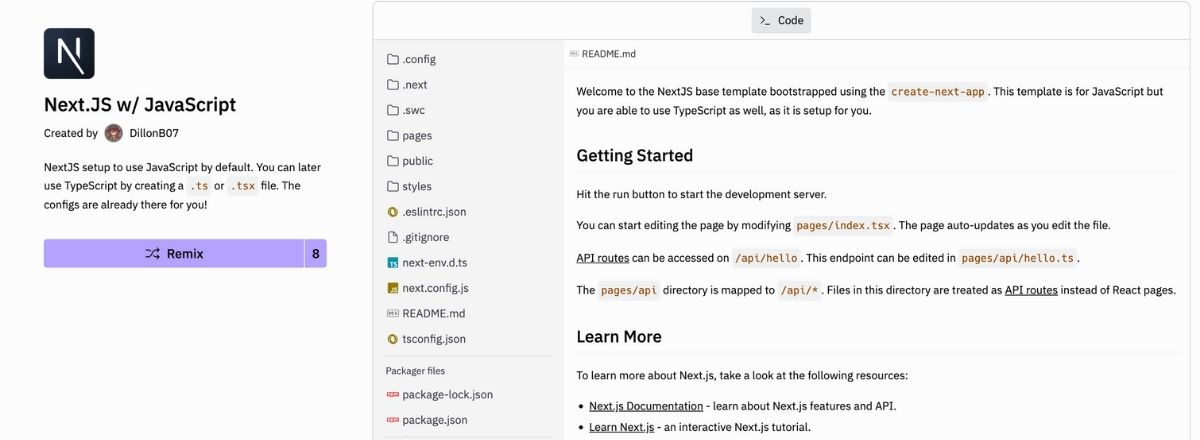Open DillonB07's profile link
Screen dimensions: 1200x440
[x=154, y=133]
